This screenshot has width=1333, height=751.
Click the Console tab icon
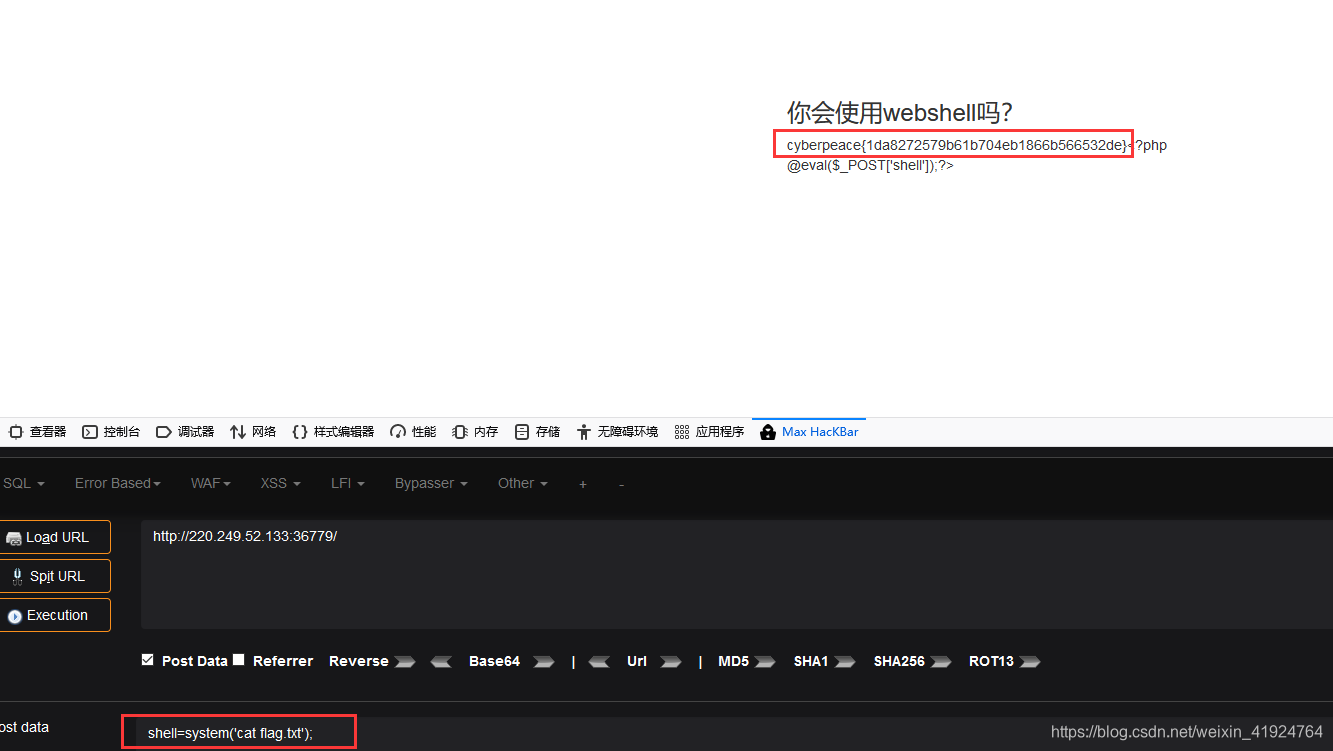coord(90,432)
